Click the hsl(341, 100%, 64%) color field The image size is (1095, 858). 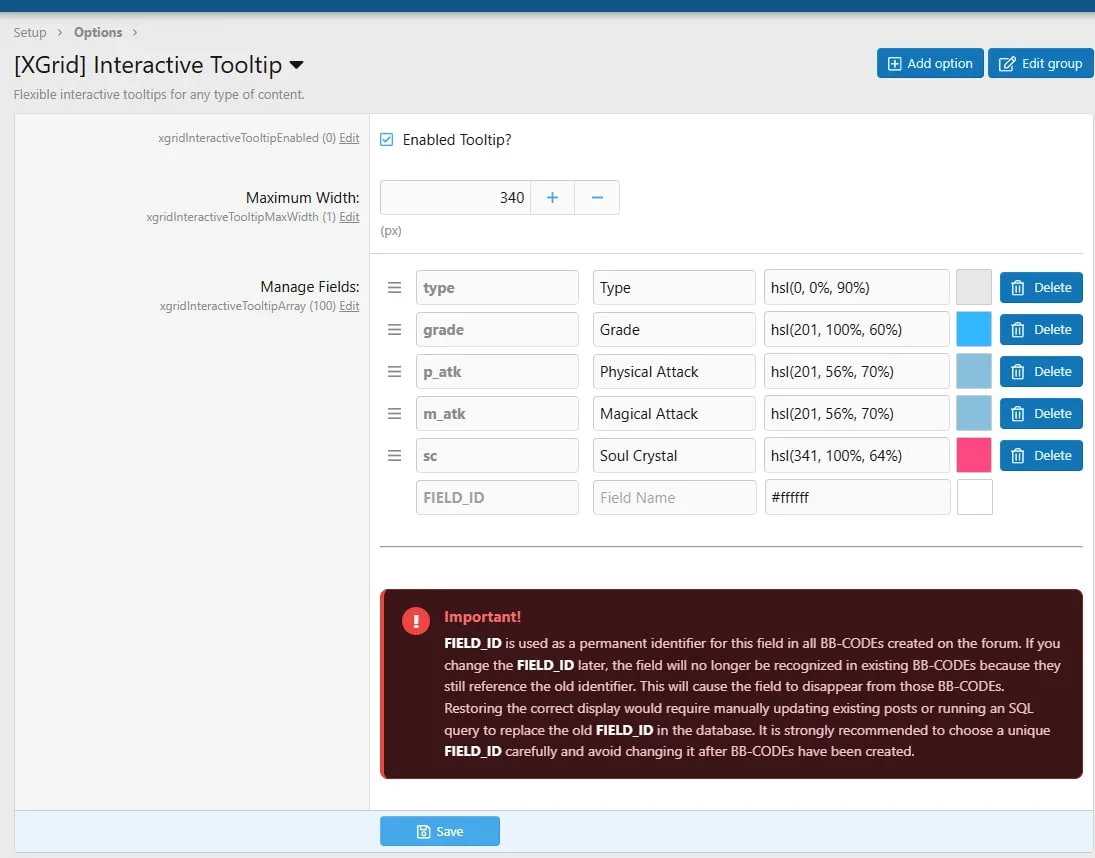pos(857,455)
